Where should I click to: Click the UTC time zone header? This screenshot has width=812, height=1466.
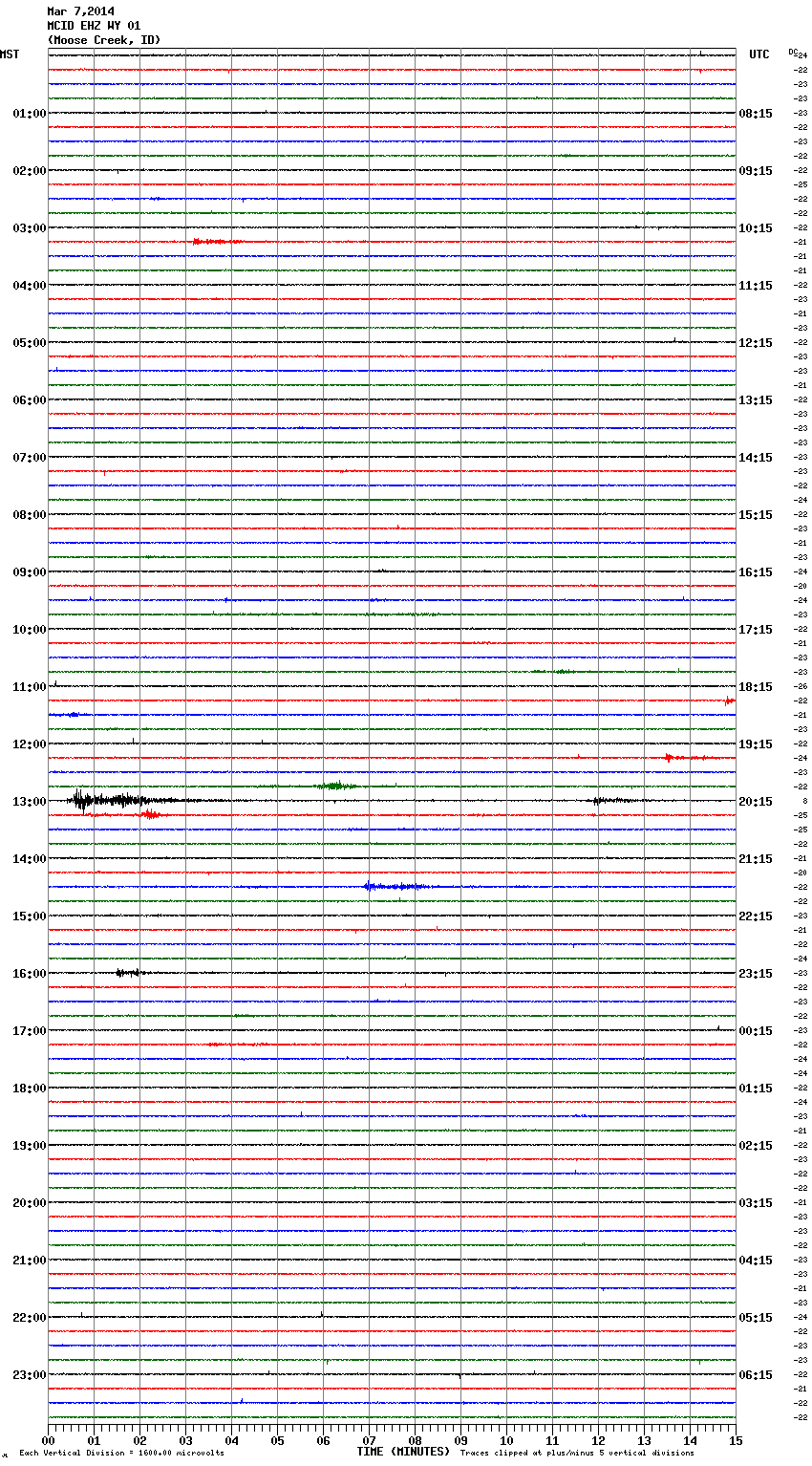click(759, 54)
